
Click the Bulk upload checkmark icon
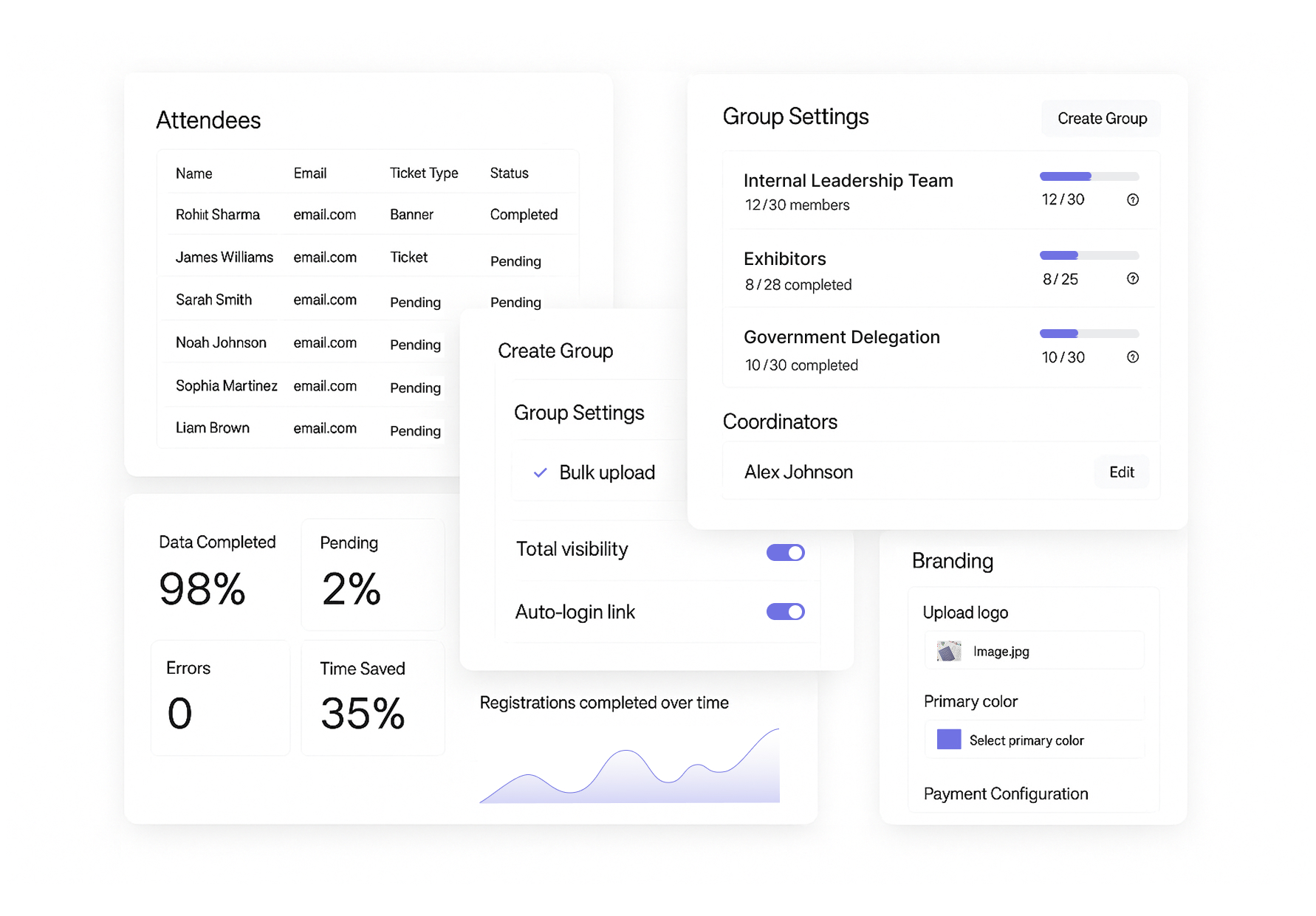[540, 472]
